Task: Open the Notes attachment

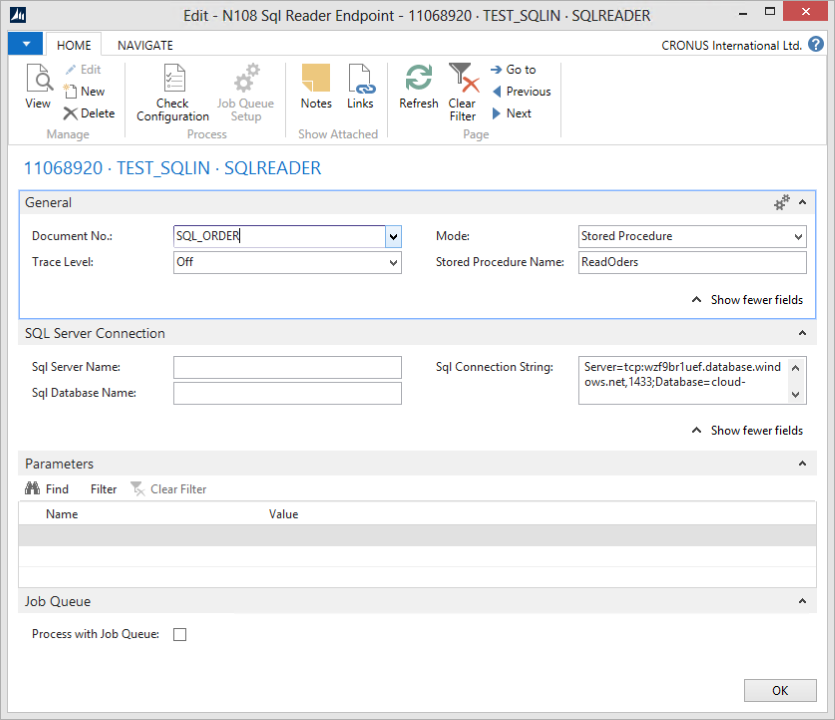Action: pyautogui.click(x=316, y=87)
